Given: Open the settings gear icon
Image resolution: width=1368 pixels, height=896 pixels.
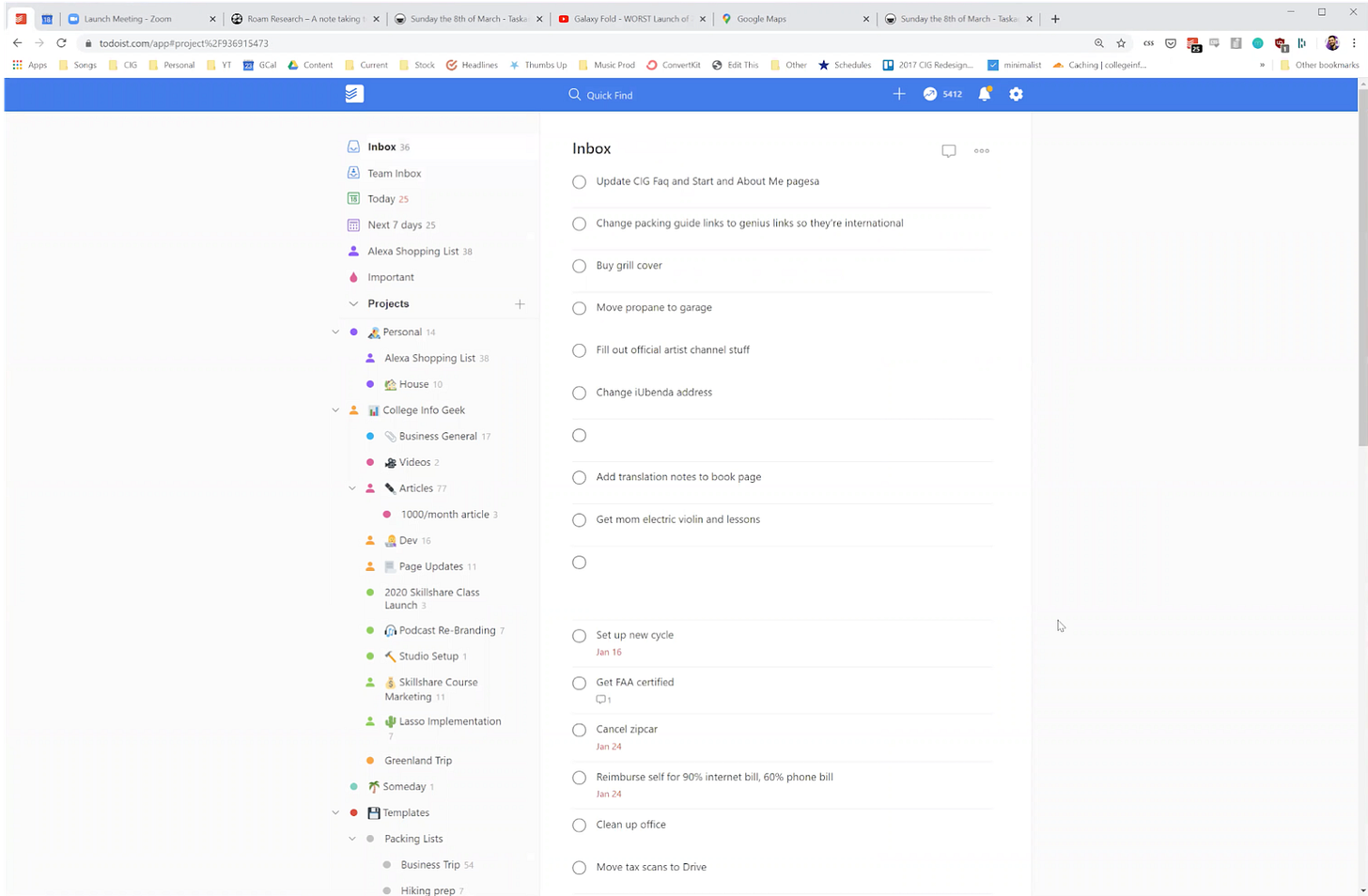Looking at the screenshot, I should pyautogui.click(x=1016, y=94).
